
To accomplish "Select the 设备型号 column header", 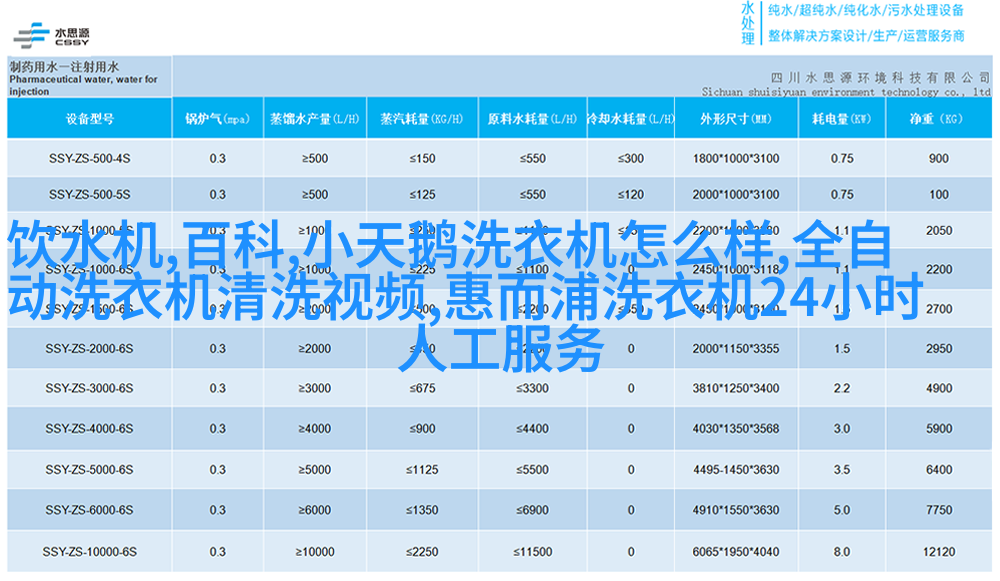I will tap(90, 119).
